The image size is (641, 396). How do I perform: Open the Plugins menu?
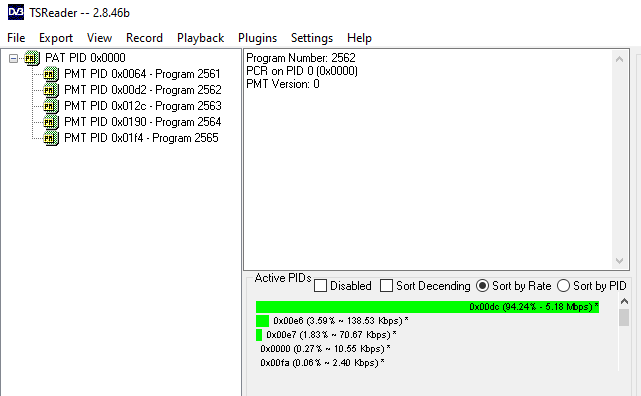257,38
